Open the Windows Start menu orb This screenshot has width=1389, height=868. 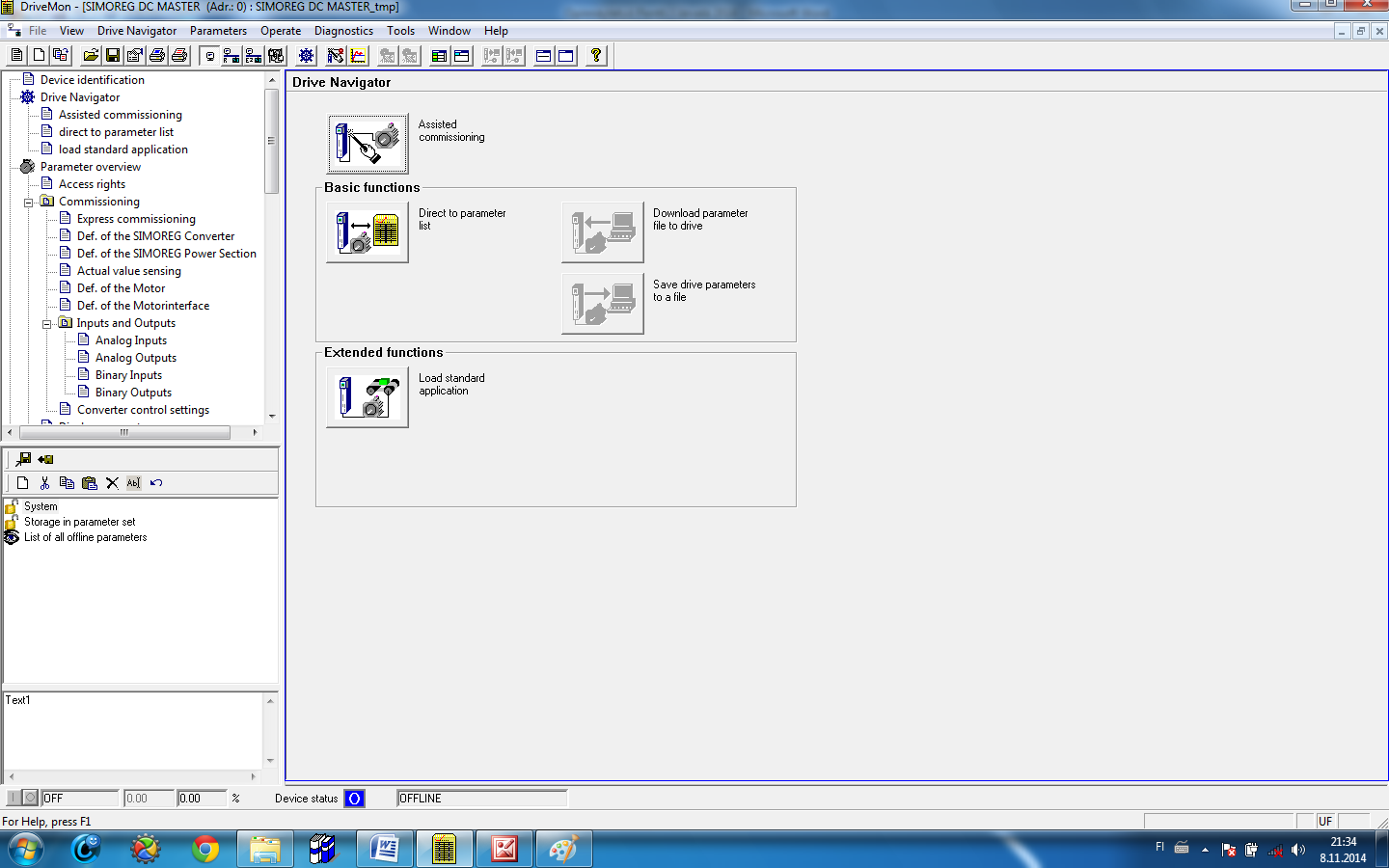coord(26,850)
